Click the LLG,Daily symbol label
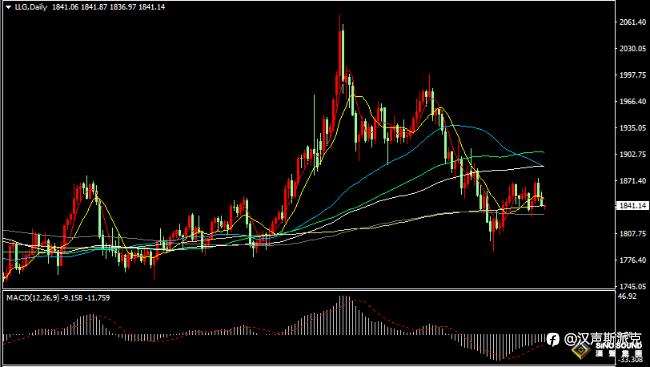This screenshot has width=650, height=367. 31,7
